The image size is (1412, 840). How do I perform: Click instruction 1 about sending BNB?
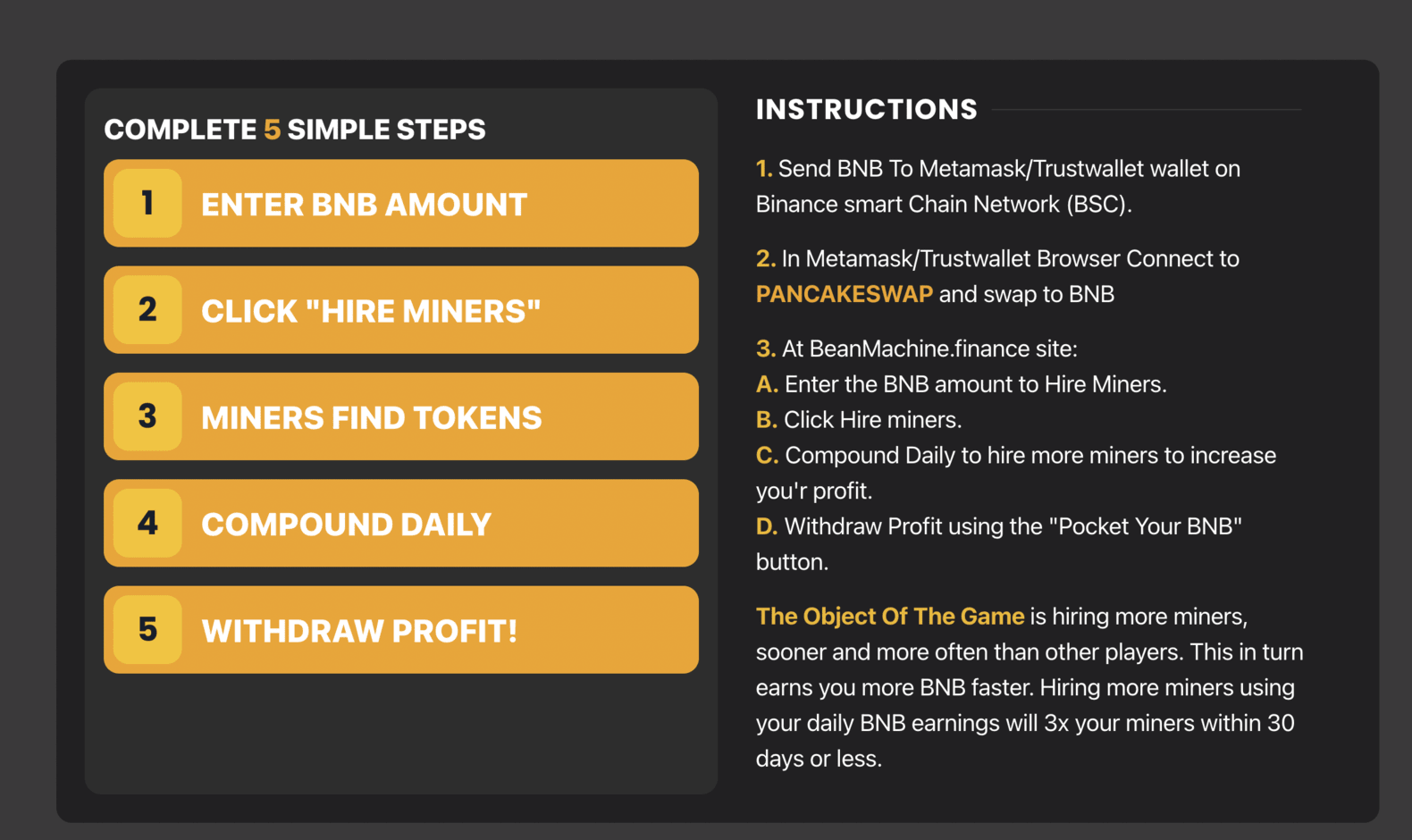tap(998, 186)
